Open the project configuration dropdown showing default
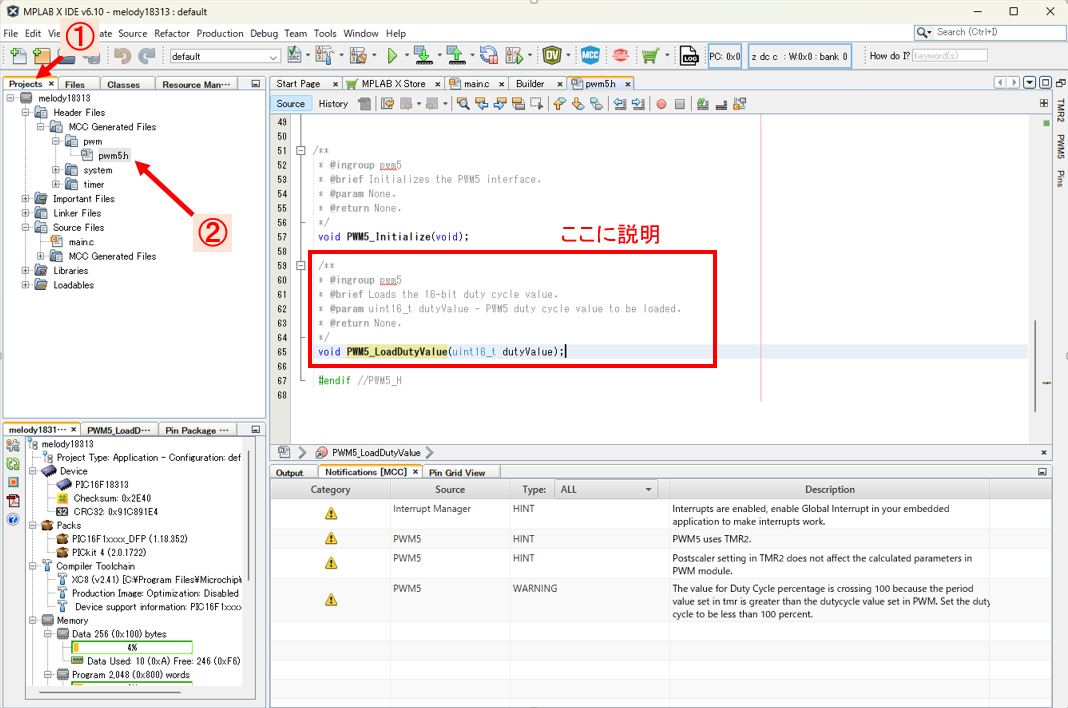 click(225, 57)
